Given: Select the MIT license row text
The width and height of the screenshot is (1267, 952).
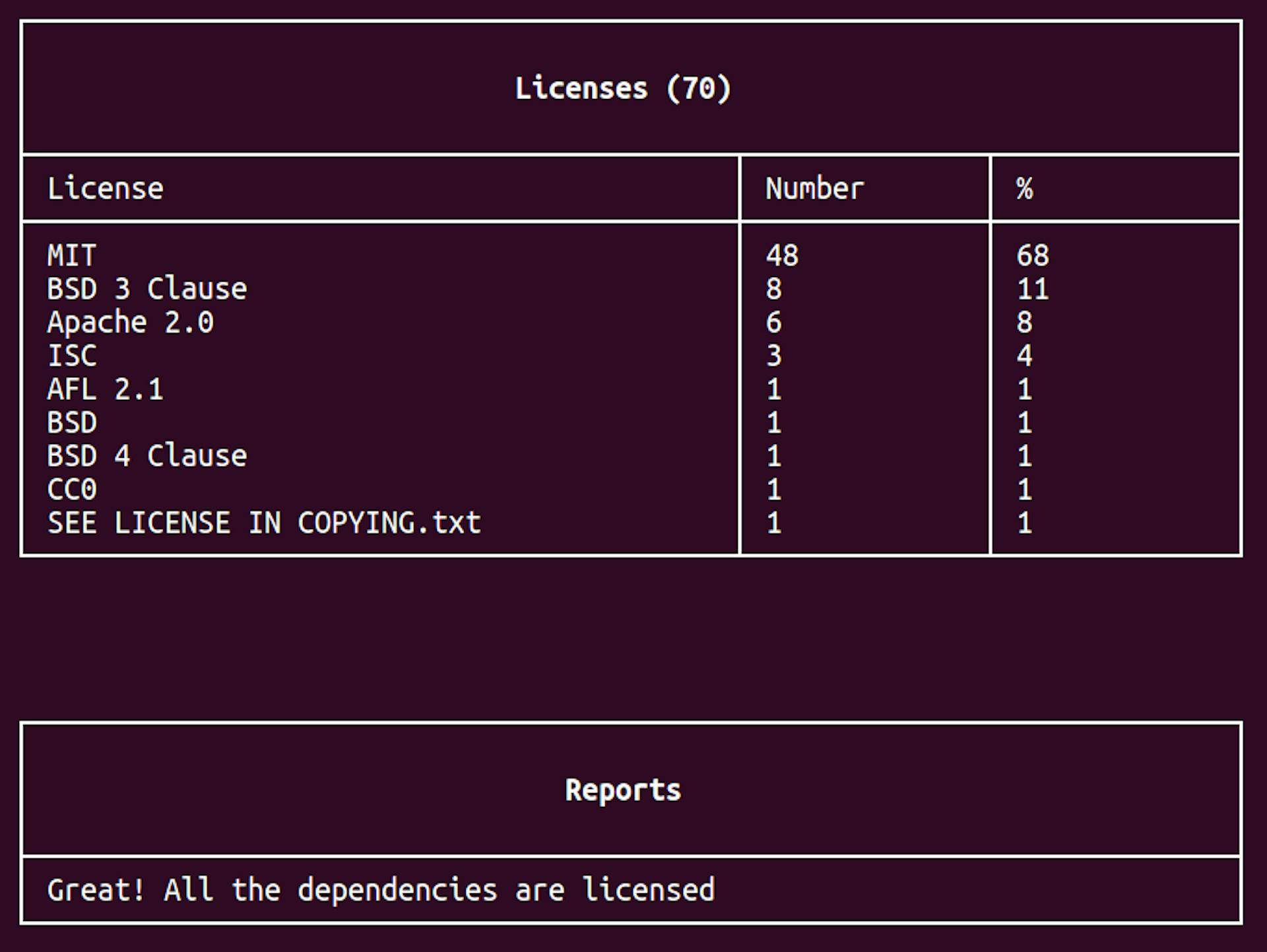Looking at the screenshot, I should (72, 255).
